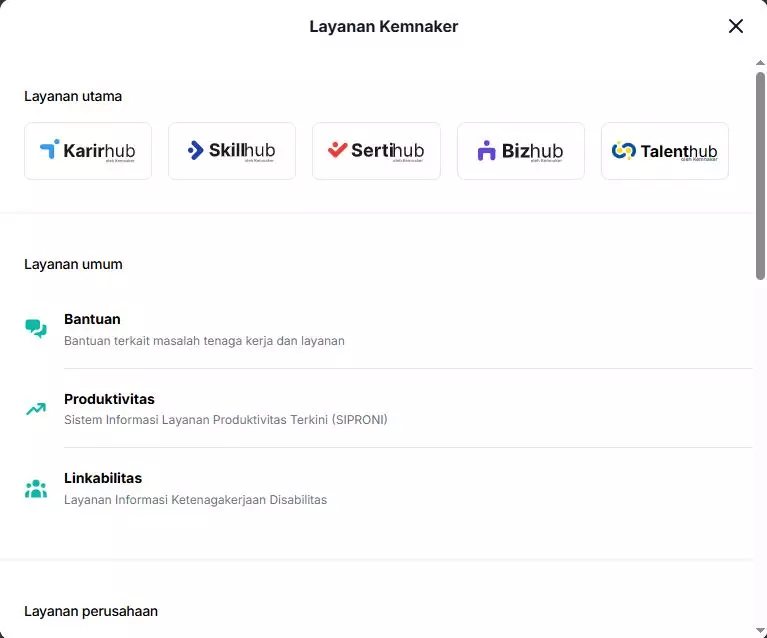Click the red Sertihub checkmark icon
Screen dimensions: 767x638
click(337, 150)
